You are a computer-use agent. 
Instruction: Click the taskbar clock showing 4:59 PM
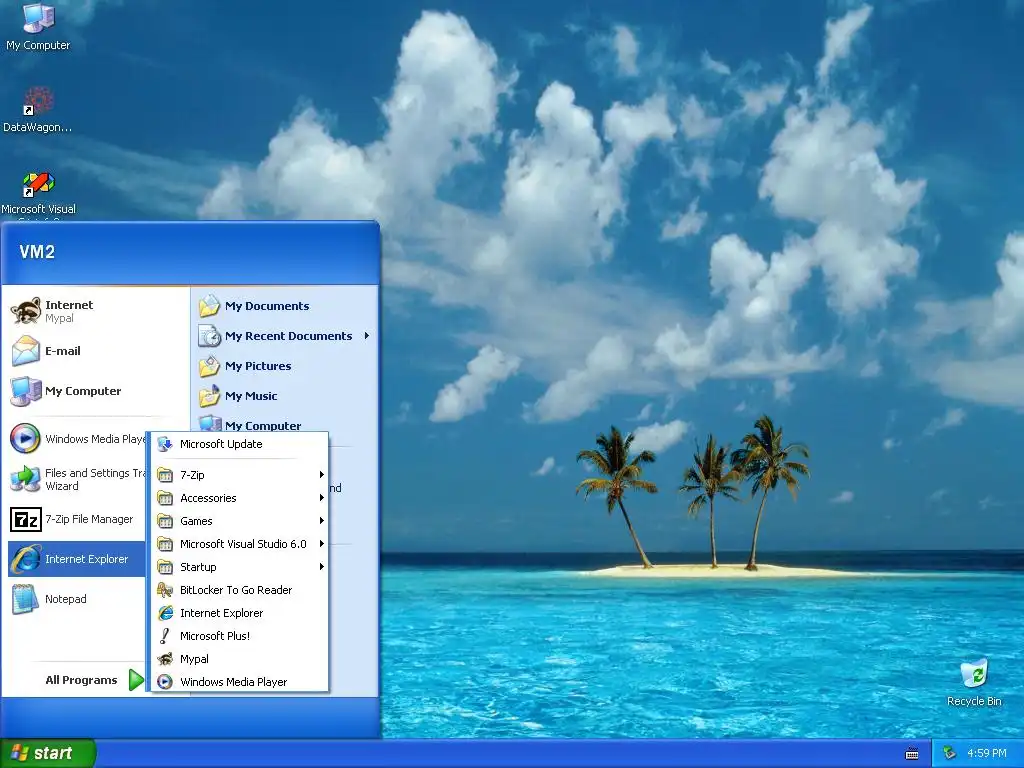click(986, 753)
